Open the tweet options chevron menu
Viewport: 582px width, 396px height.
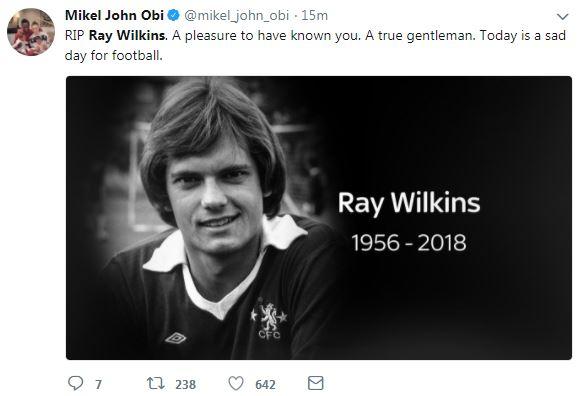563,17
